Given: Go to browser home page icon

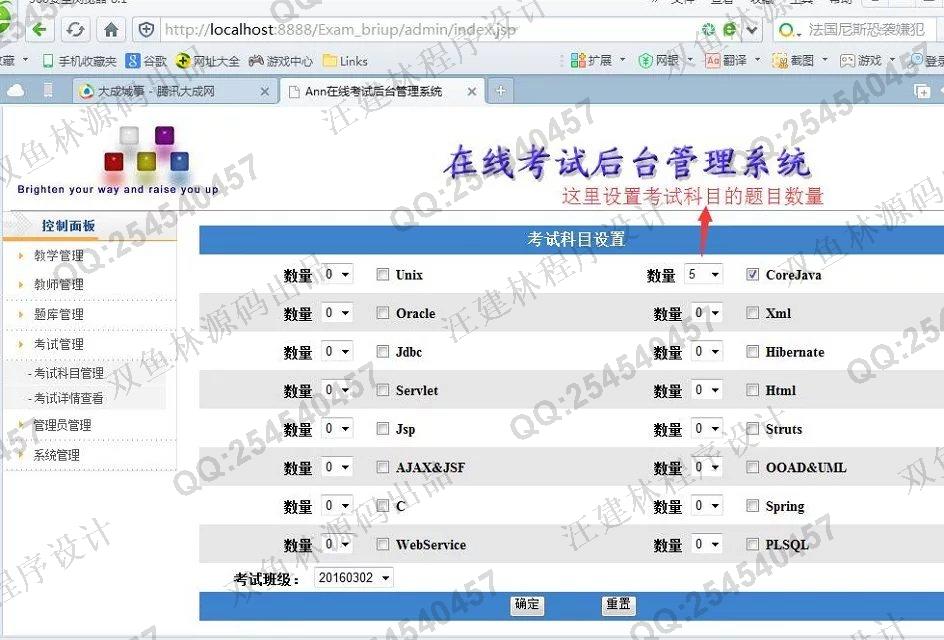Looking at the screenshot, I should 111,30.
